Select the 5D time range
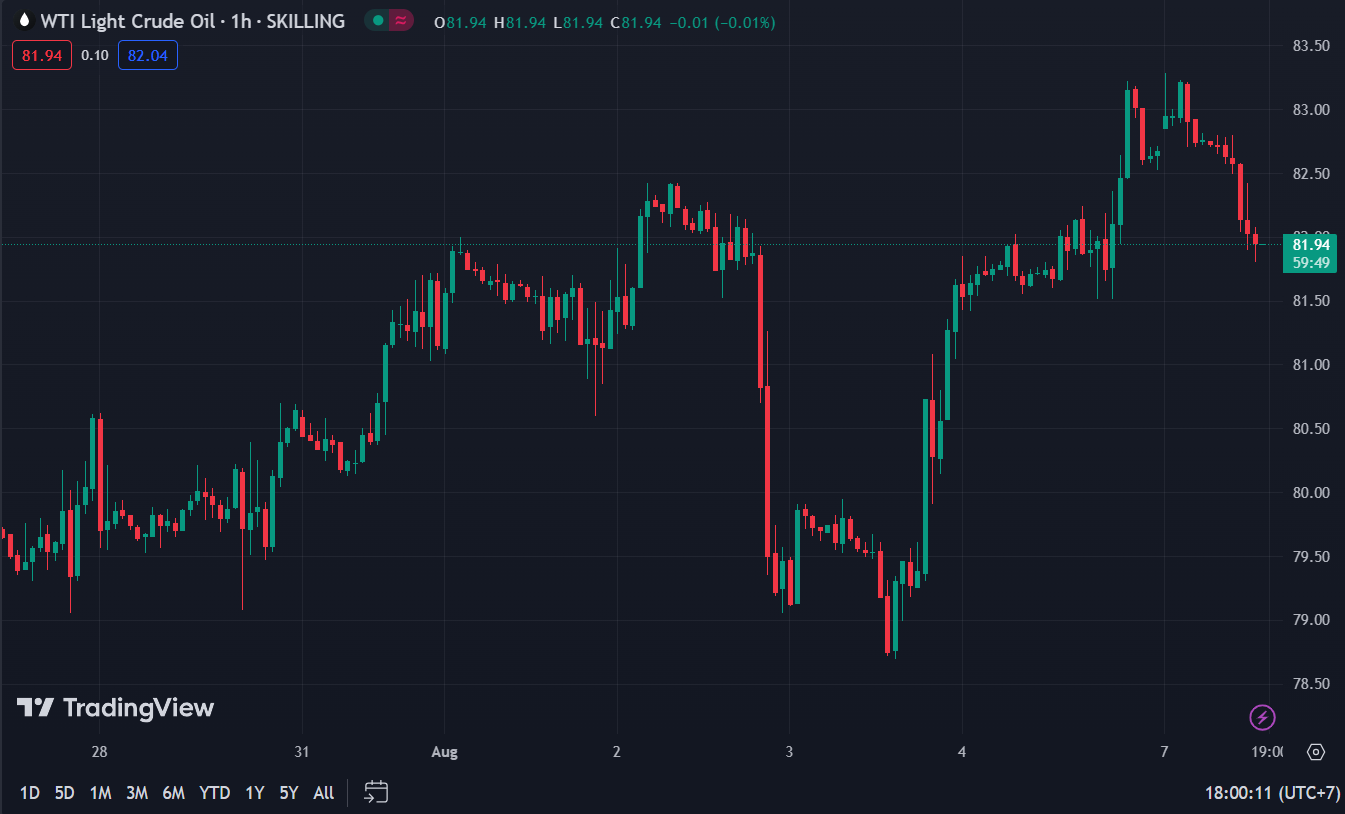 coord(64,793)
